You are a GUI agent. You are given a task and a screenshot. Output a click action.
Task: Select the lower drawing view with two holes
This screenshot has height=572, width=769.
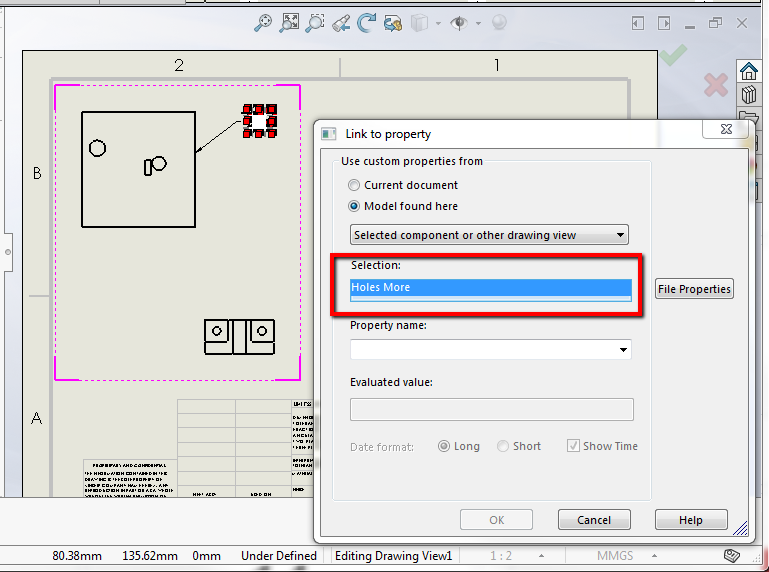pyautogui.click(x=239, y=337)
